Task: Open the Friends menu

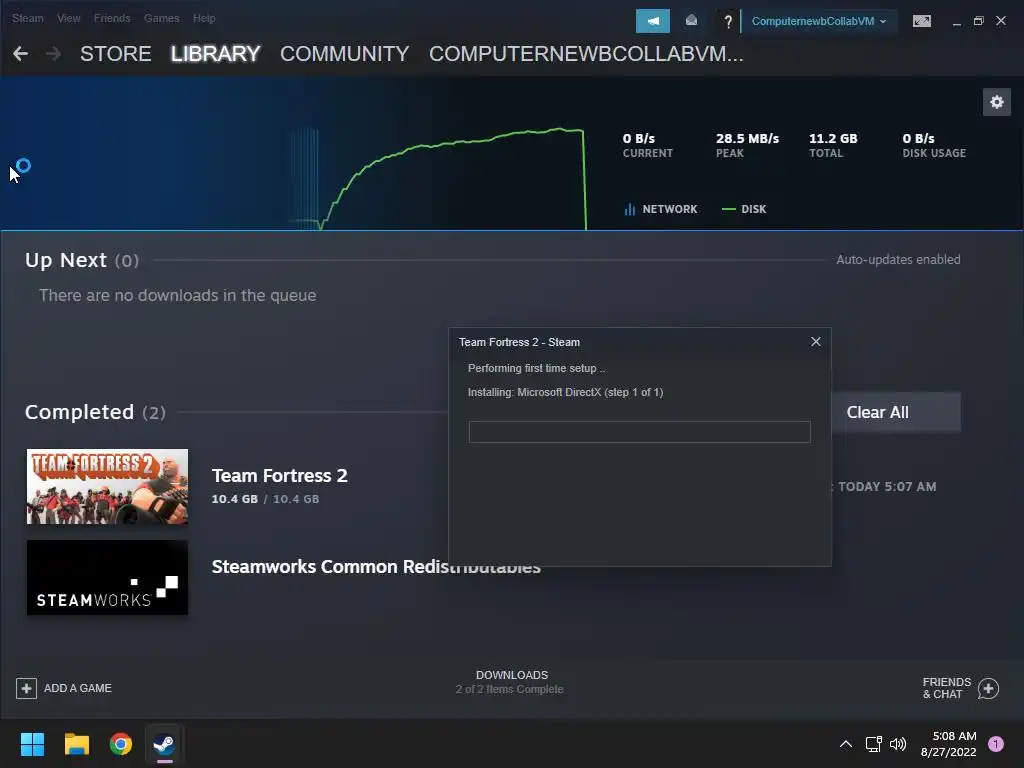Action: [x=112, y=18]
